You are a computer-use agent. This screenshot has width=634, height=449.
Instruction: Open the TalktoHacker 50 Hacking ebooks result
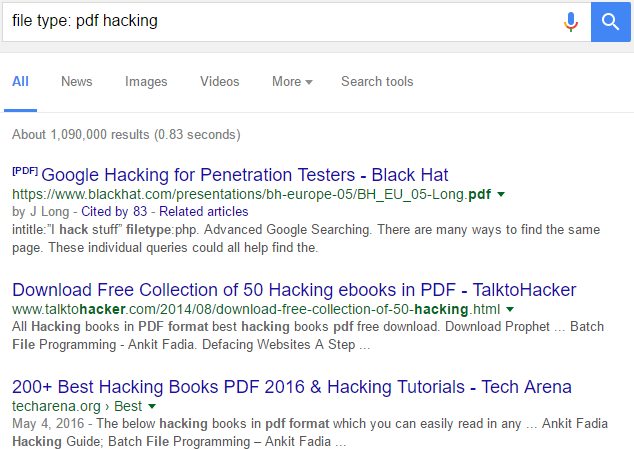point(294,290)
